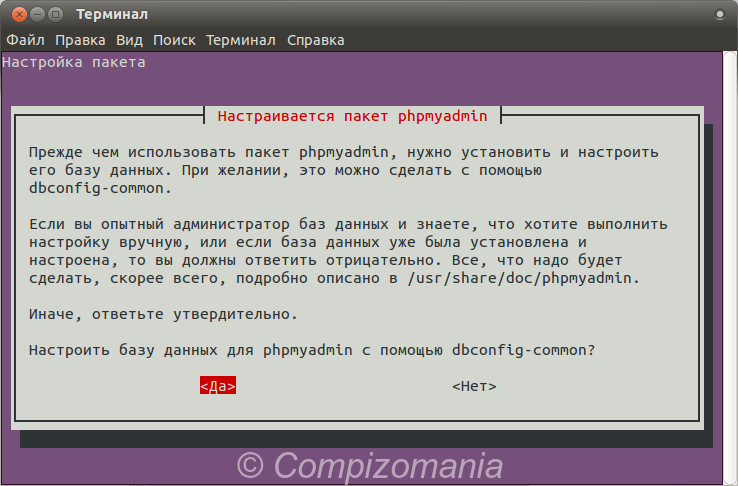
Task: Open the Вид menu
Action: pos(129,40)
